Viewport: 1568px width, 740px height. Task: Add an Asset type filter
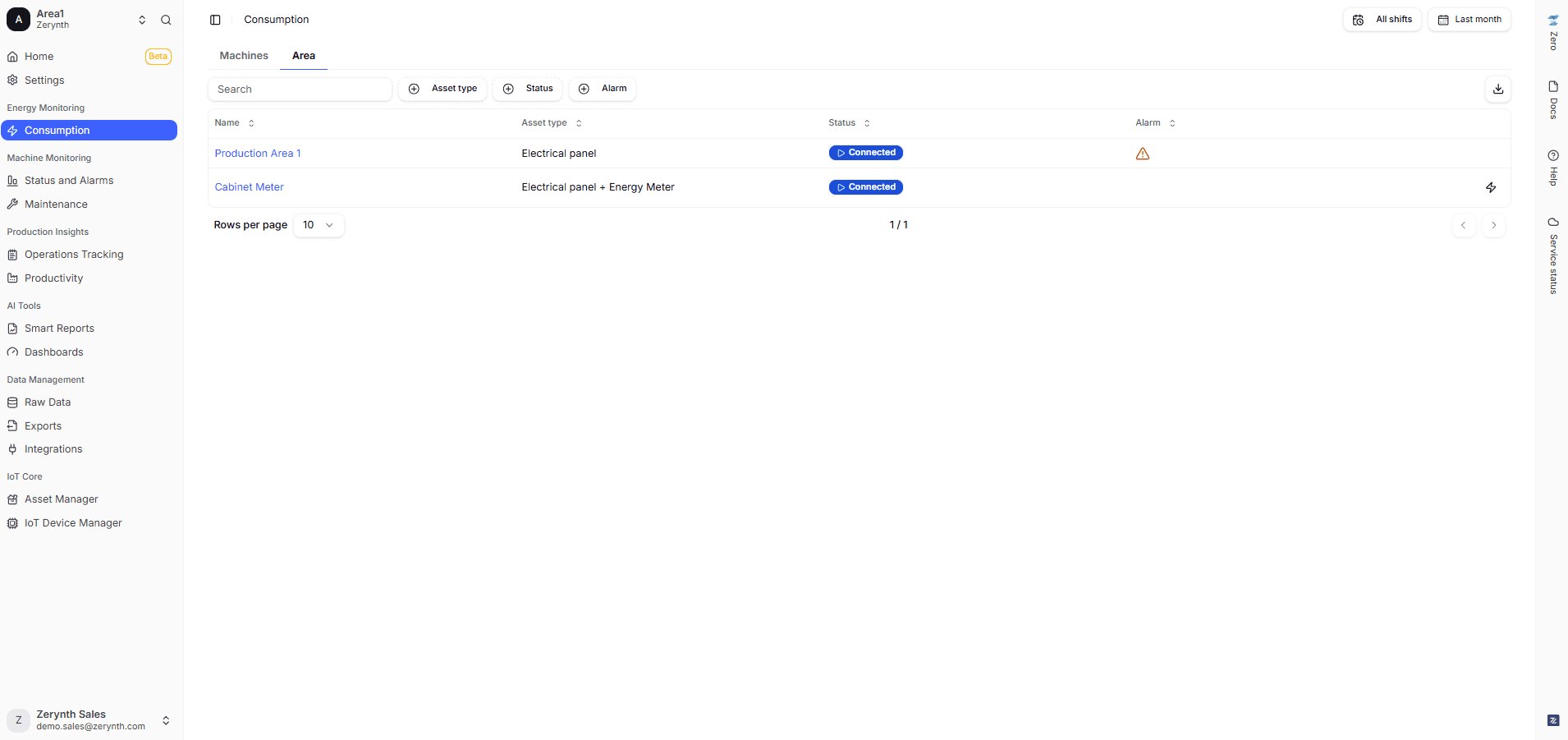click(x=442, y=89)
